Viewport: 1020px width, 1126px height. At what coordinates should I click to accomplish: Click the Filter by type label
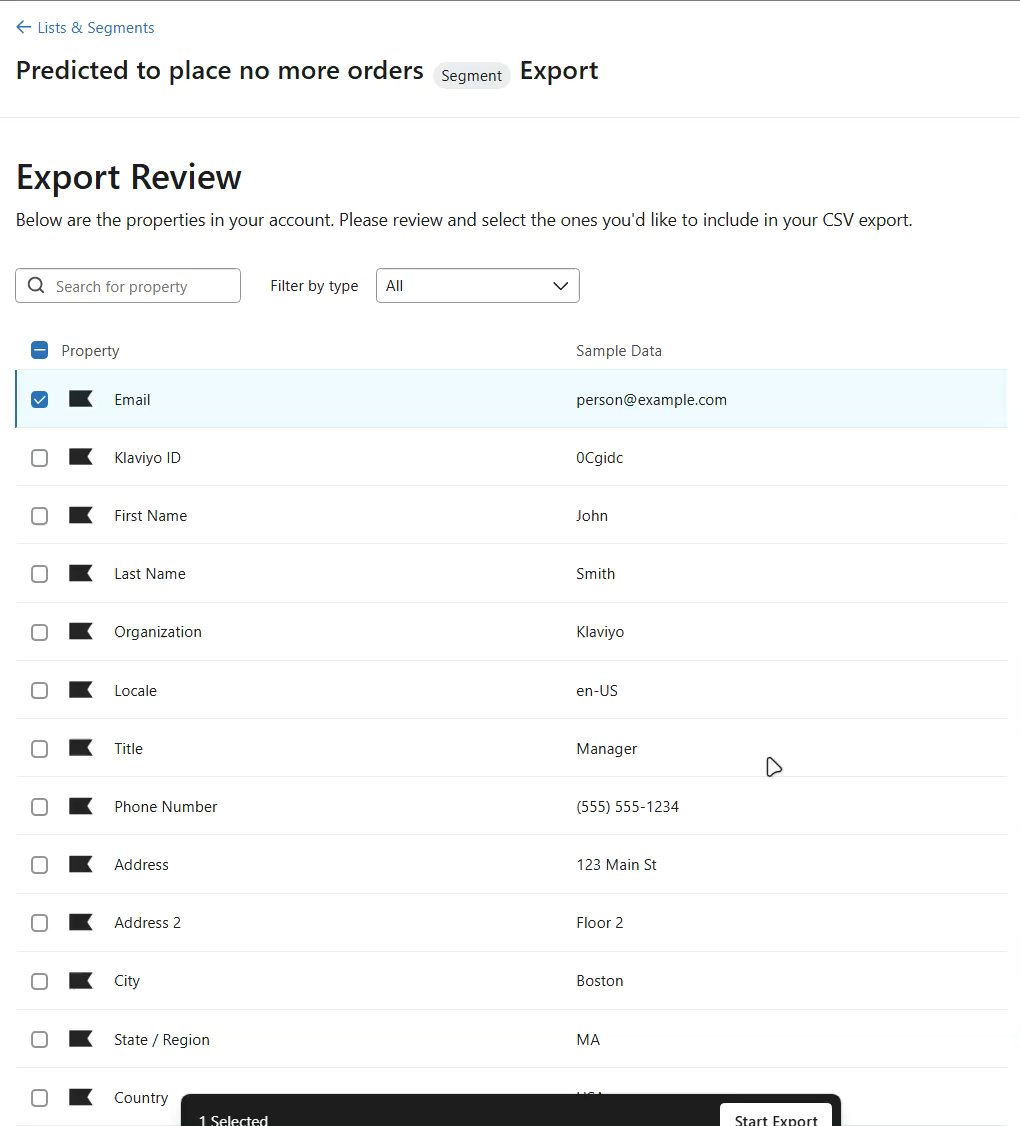pos(314,286)
